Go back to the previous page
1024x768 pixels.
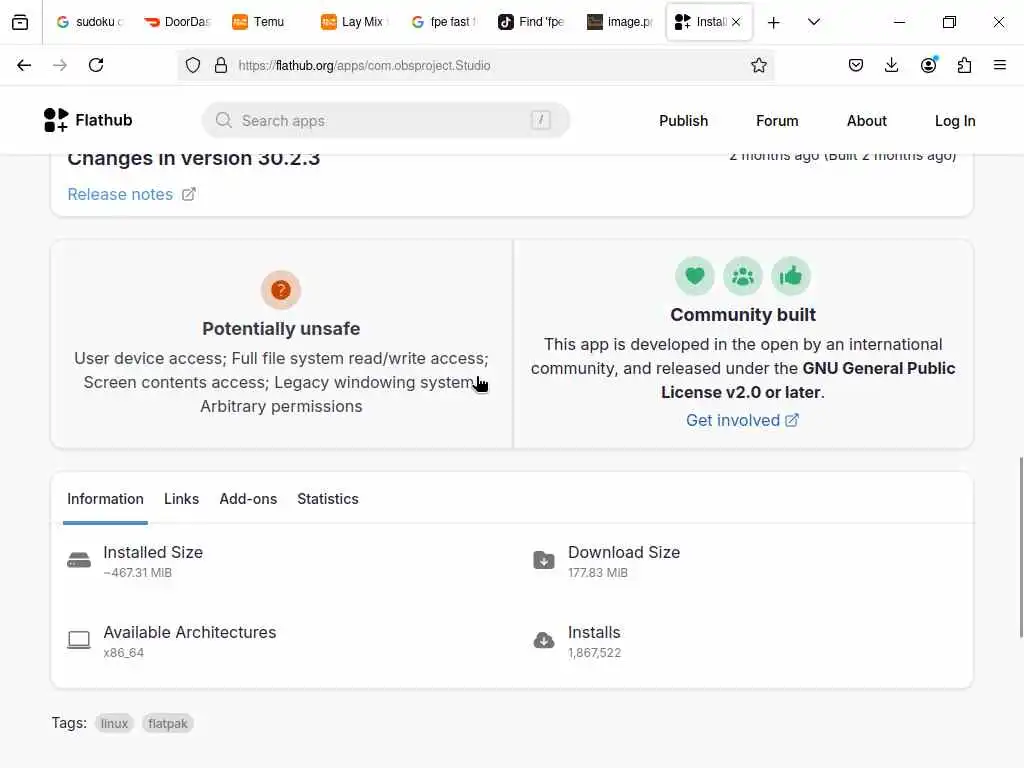[24, 65]
